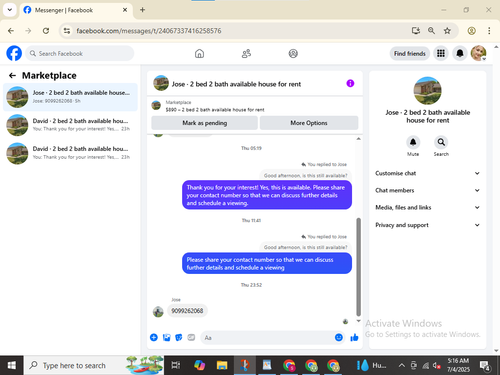Open Windows Start menu
The image size is (500, 375).
coord(11,365)
